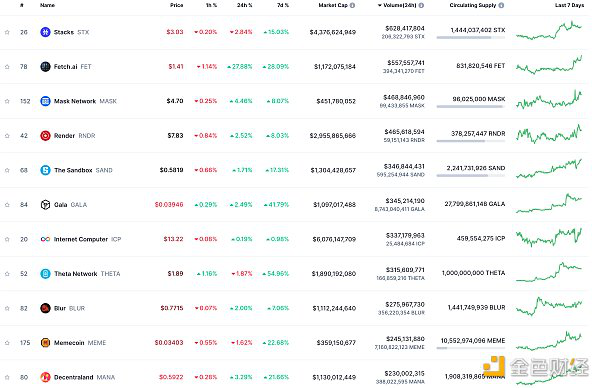Click the Internet Computer infinity icon
This screenshot has height=388, width=600.
click(x=45, y=239)
